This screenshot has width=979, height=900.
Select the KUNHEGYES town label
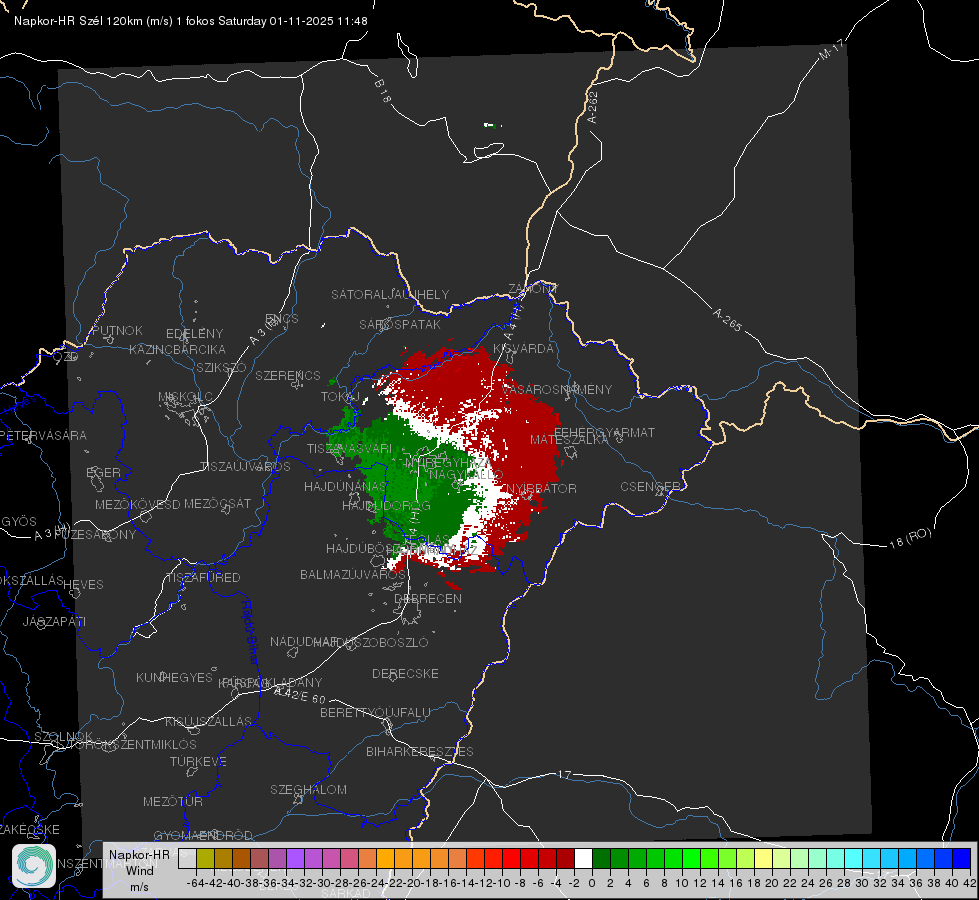[174, 677]
